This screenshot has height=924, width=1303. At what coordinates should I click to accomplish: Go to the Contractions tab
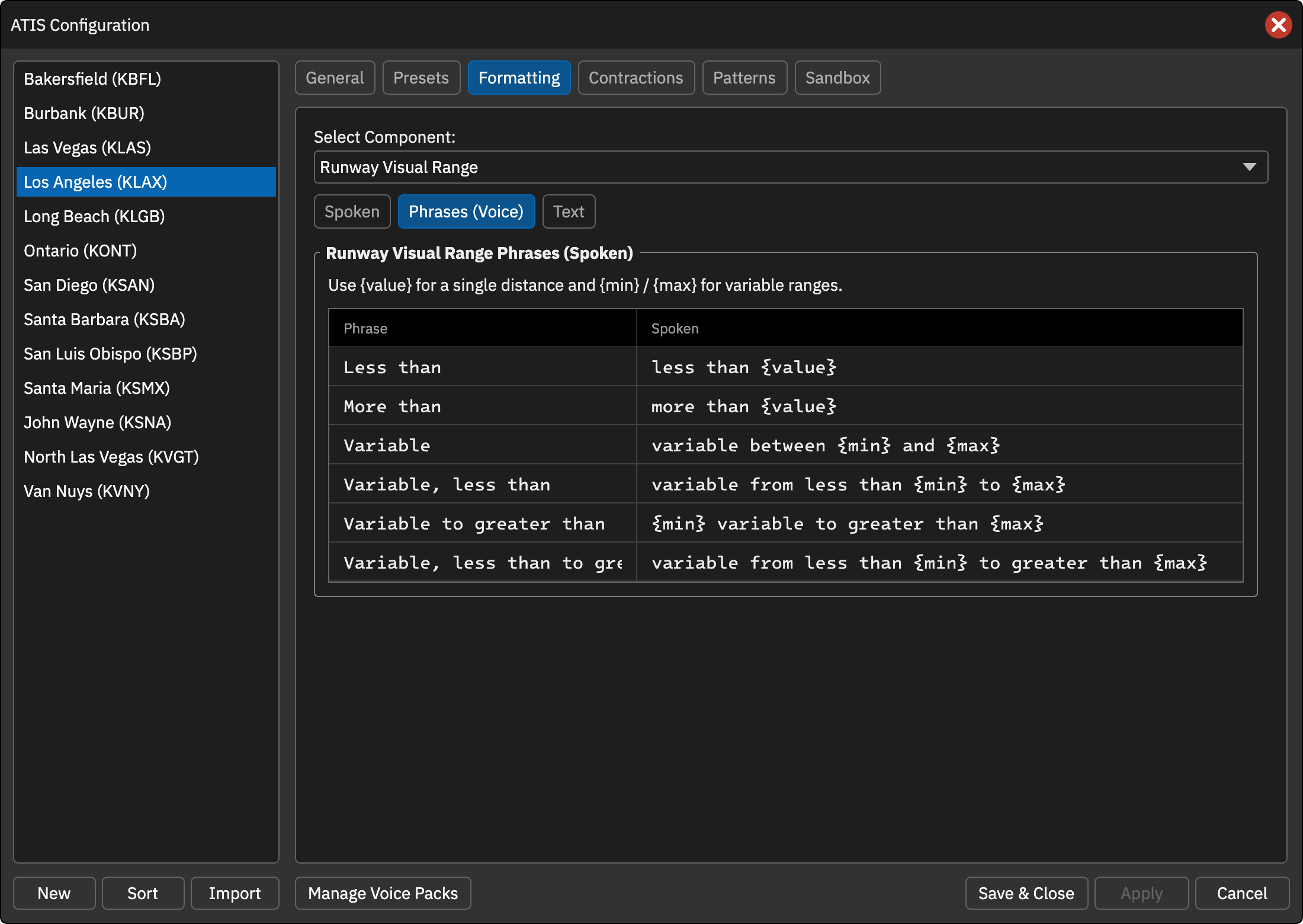tap(636, 78)
